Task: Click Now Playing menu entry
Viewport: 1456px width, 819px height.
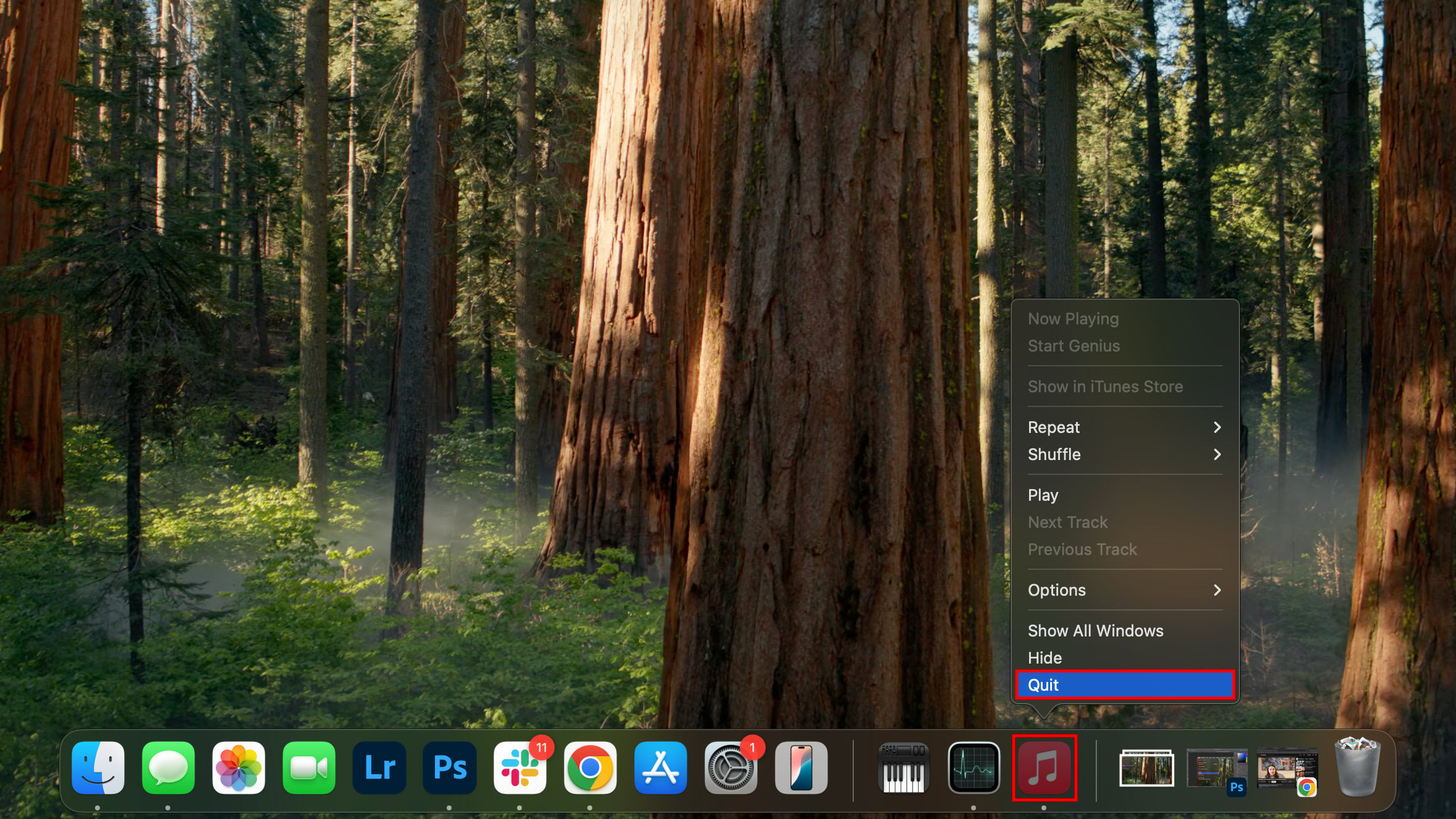Action: (x=1125, y=319)
